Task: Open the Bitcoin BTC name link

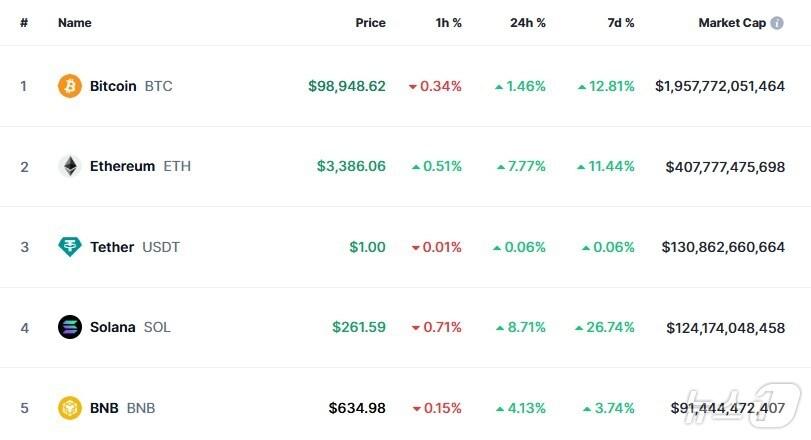Action: click(x=113, y=86)
